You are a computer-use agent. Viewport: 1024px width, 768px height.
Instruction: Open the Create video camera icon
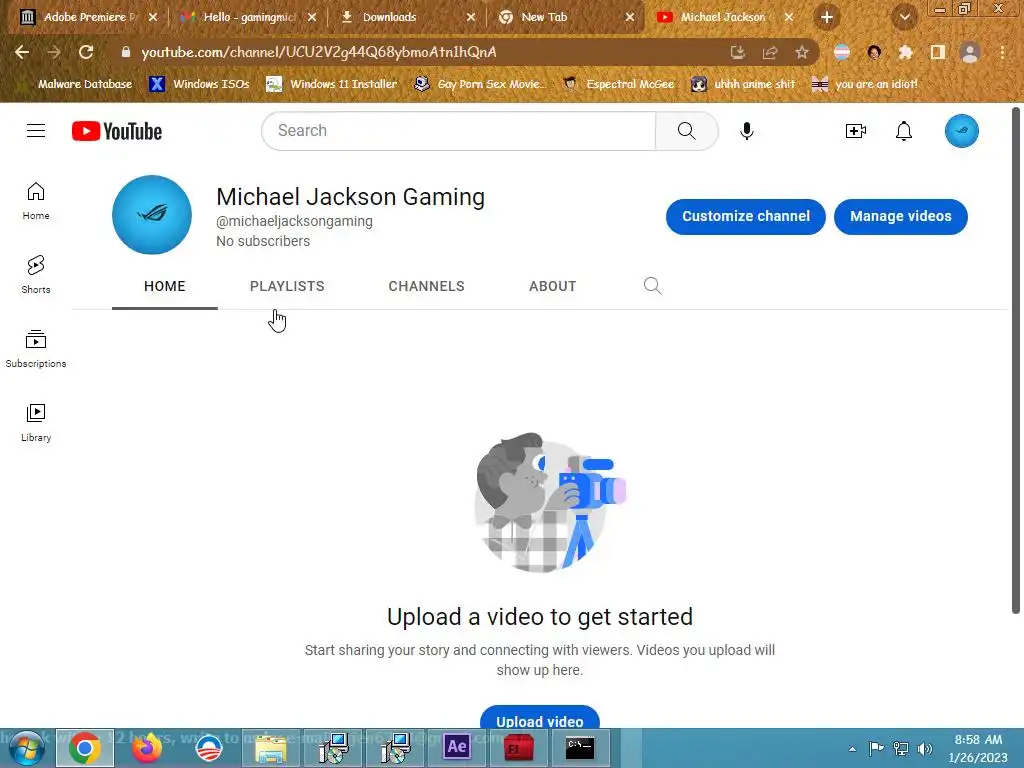[856, 131]
